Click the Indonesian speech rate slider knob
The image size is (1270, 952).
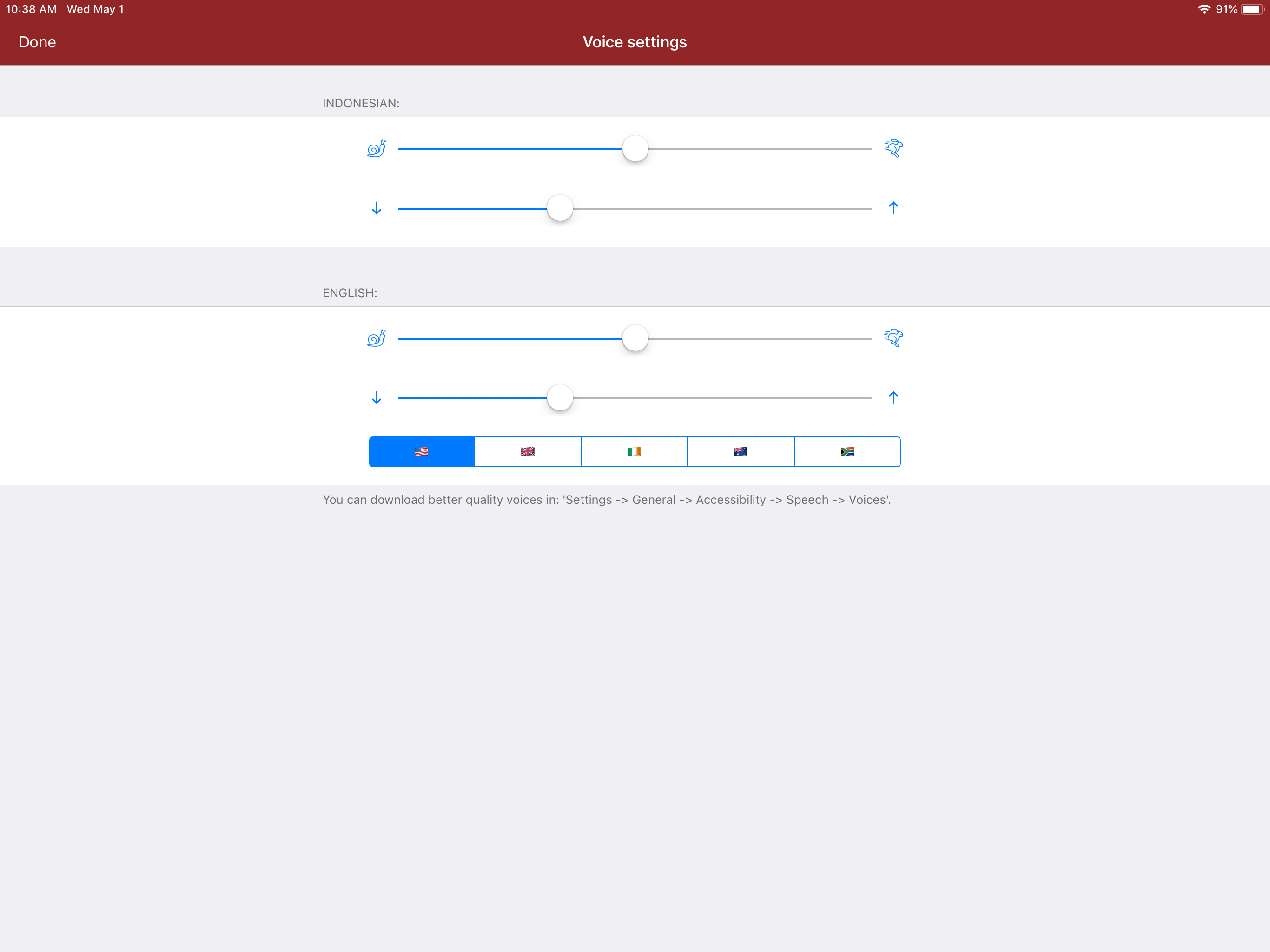point(635,149)
